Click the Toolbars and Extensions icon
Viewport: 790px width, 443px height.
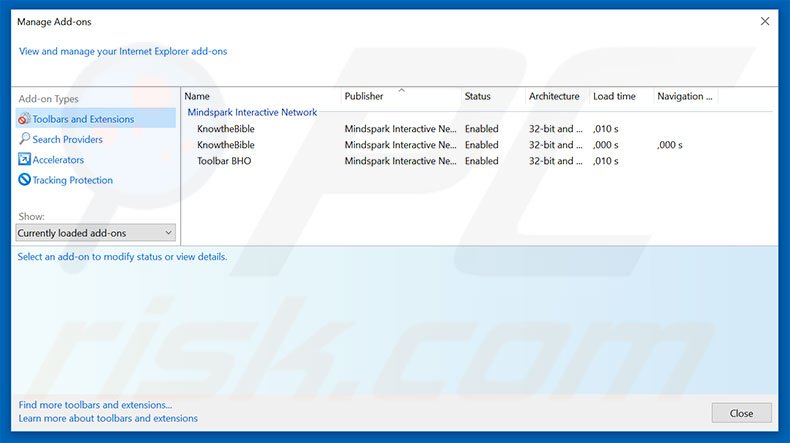tap(24, 119)
